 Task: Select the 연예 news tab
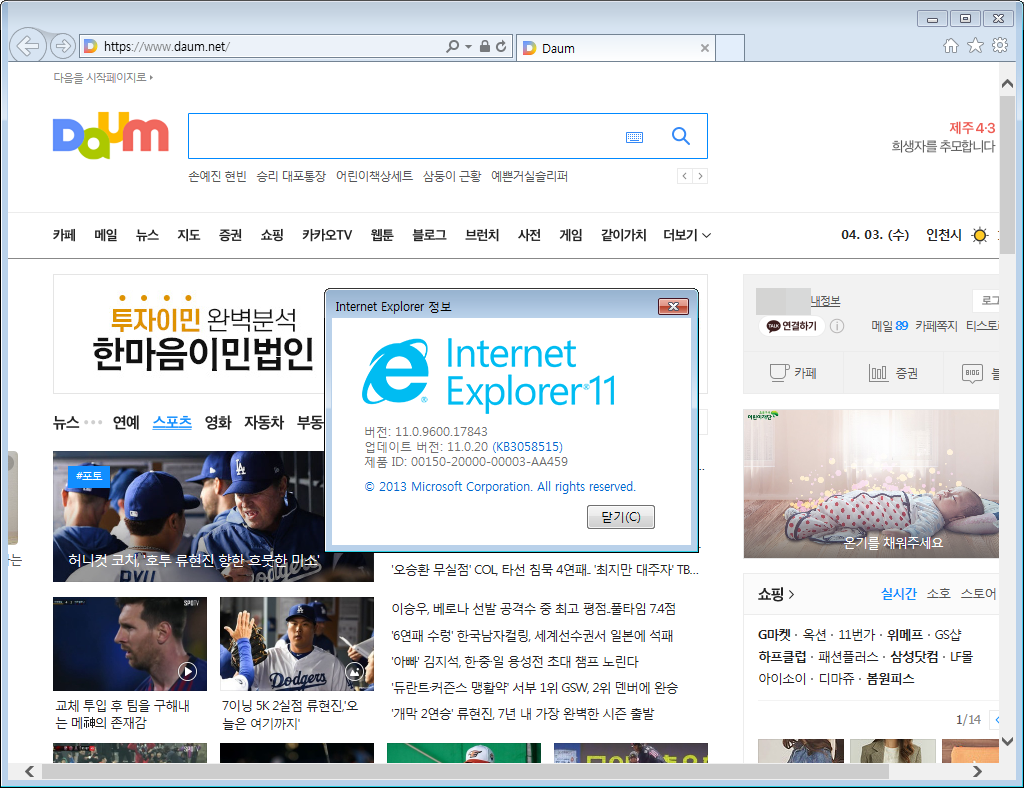[126, 423]
